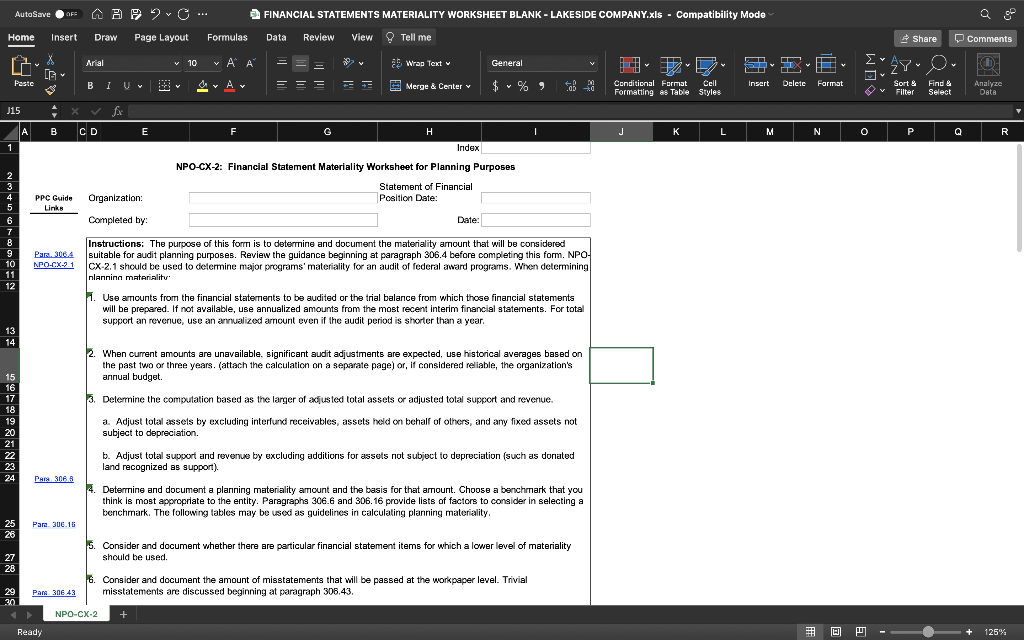Viewport: 1024px width, 640px height.
Task: Apply percent style format
Action: click(522, 86)
